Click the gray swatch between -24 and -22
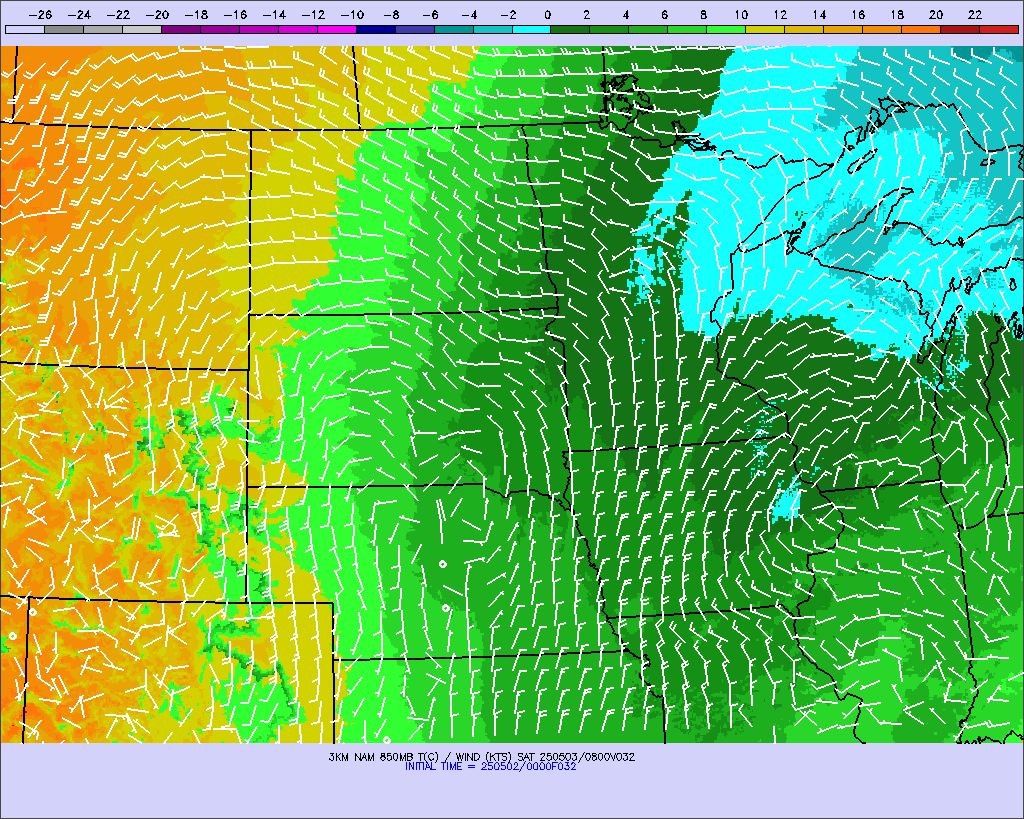Screen dimensions: 1024x819 (103, 29)
